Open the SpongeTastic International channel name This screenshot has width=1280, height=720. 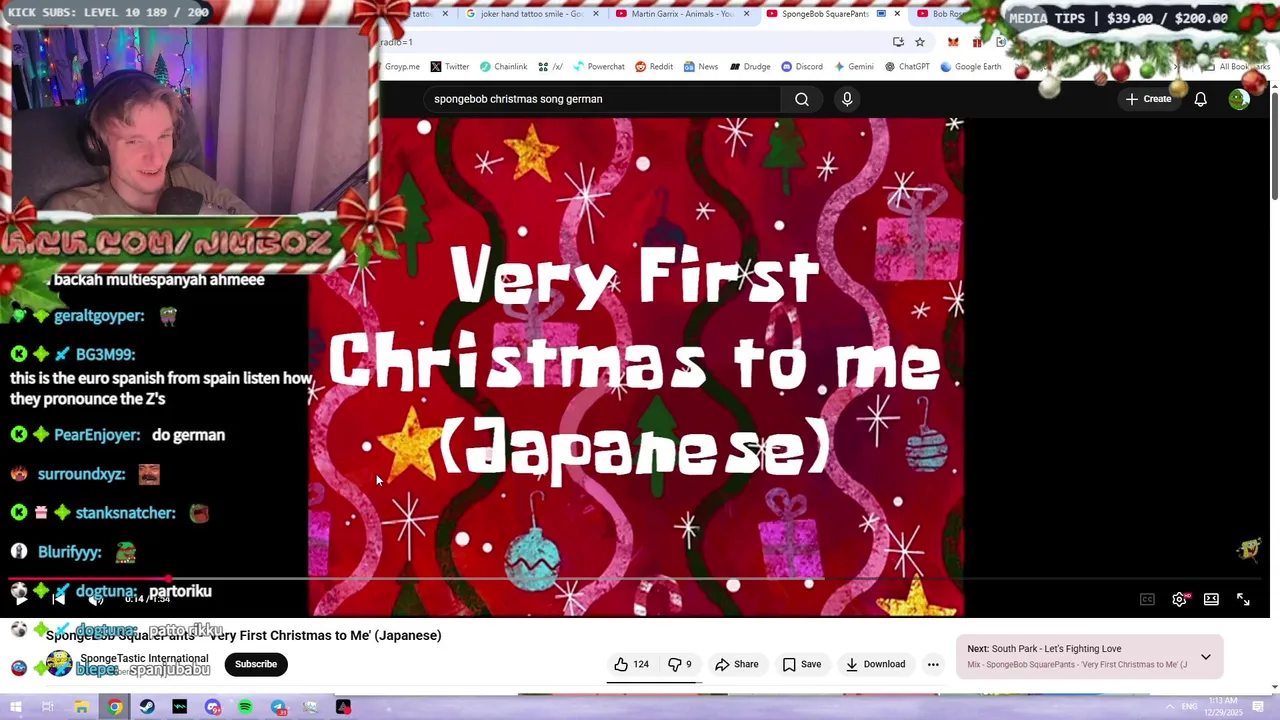[x=144, y=658]
